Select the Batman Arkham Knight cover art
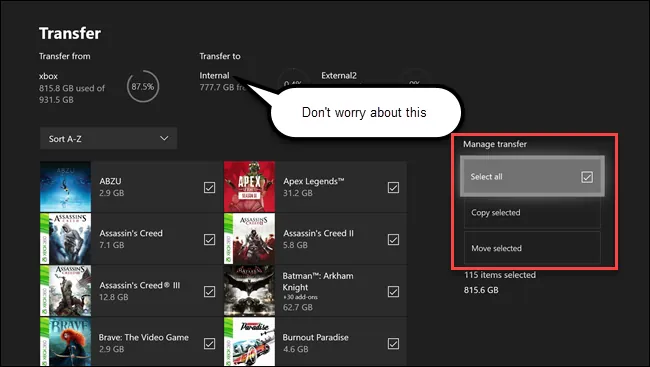Screen dimensions: 650x367 (250, 291)
